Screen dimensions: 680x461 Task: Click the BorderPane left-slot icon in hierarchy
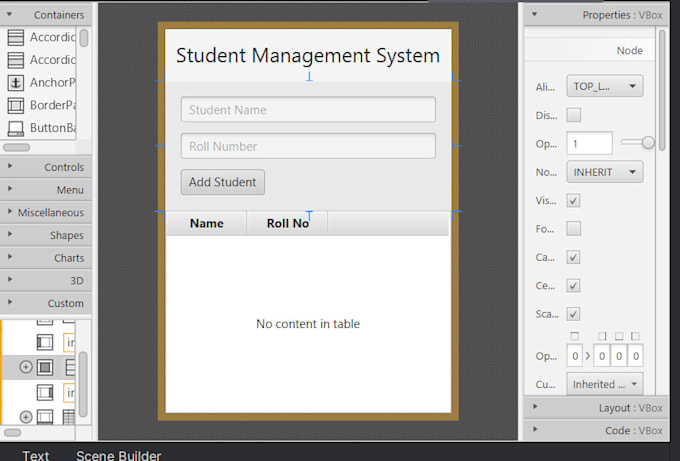pyautogui.click(x=45, y=342)
